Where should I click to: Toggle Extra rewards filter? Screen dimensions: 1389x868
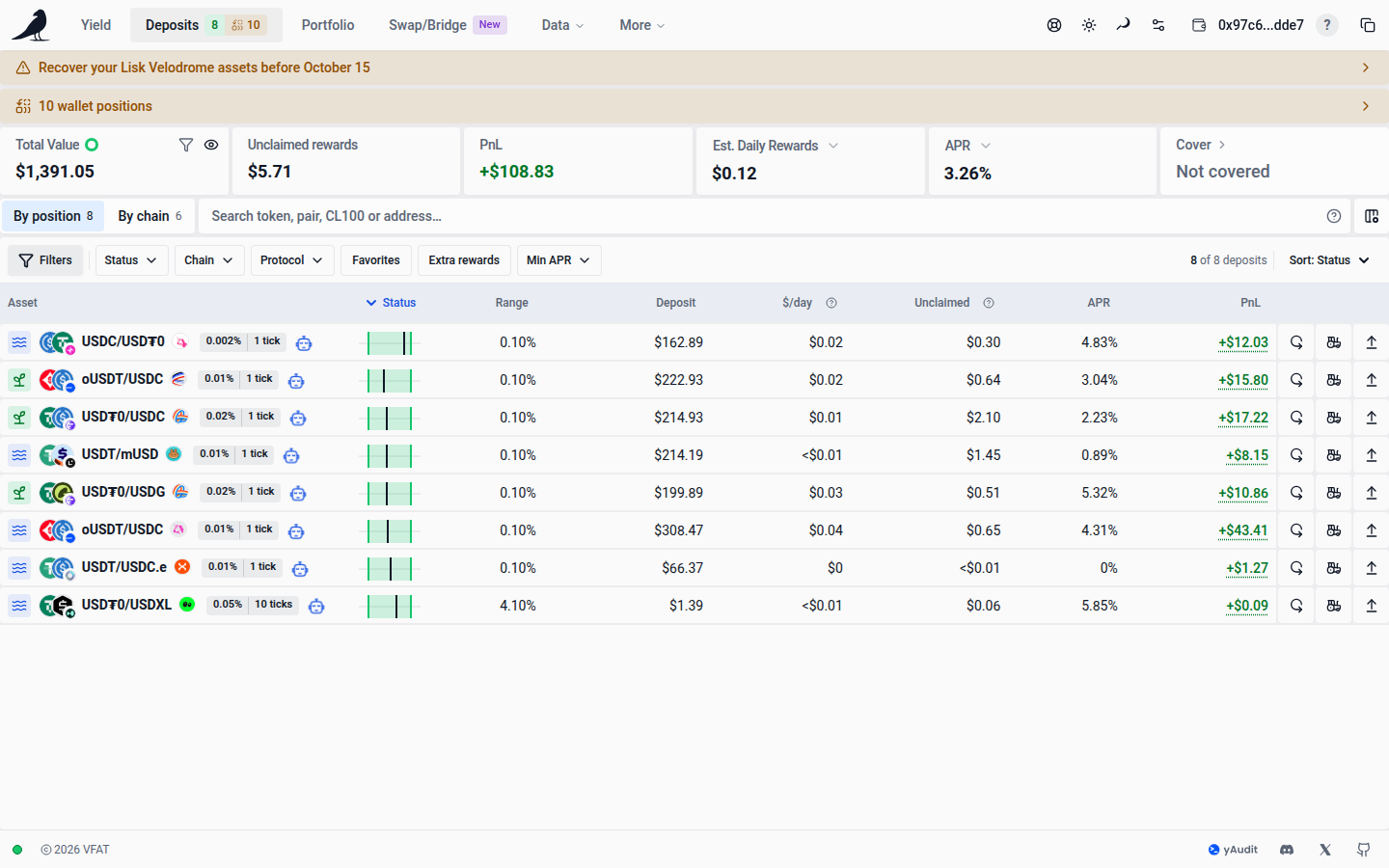(464, 260)
